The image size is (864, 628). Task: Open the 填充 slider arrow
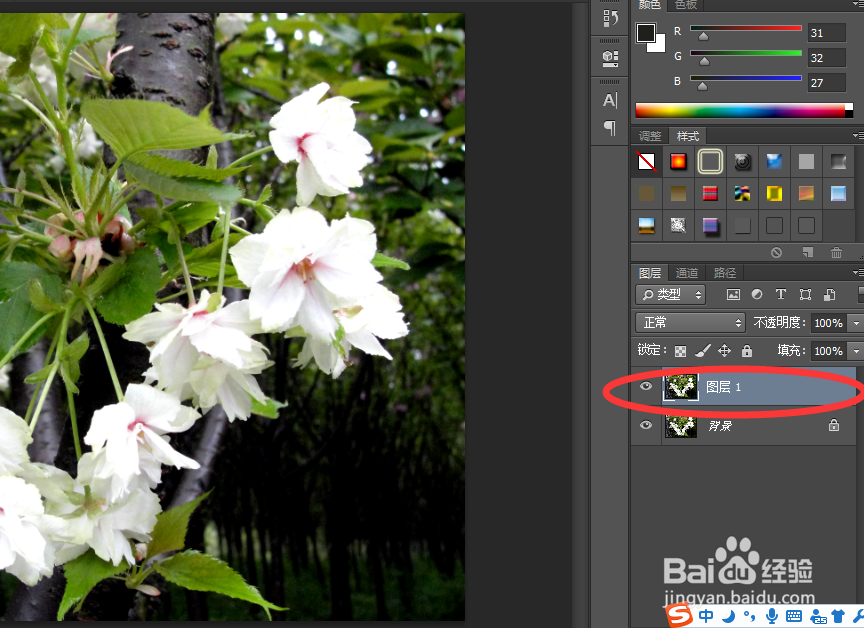856,351
